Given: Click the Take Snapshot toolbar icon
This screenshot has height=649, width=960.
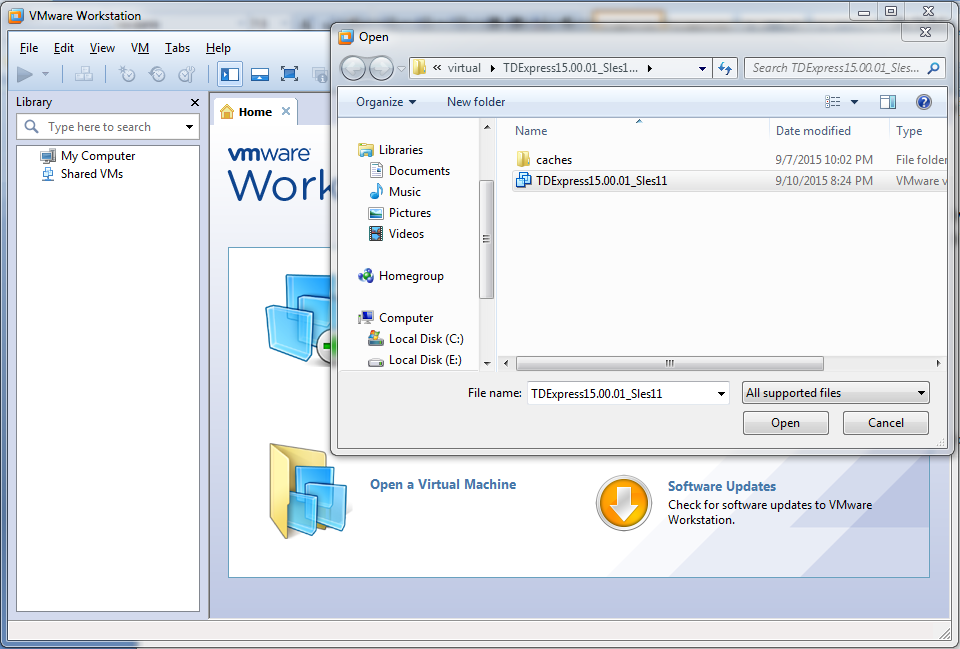Looking at the screenshot, I should coord(127,75).
